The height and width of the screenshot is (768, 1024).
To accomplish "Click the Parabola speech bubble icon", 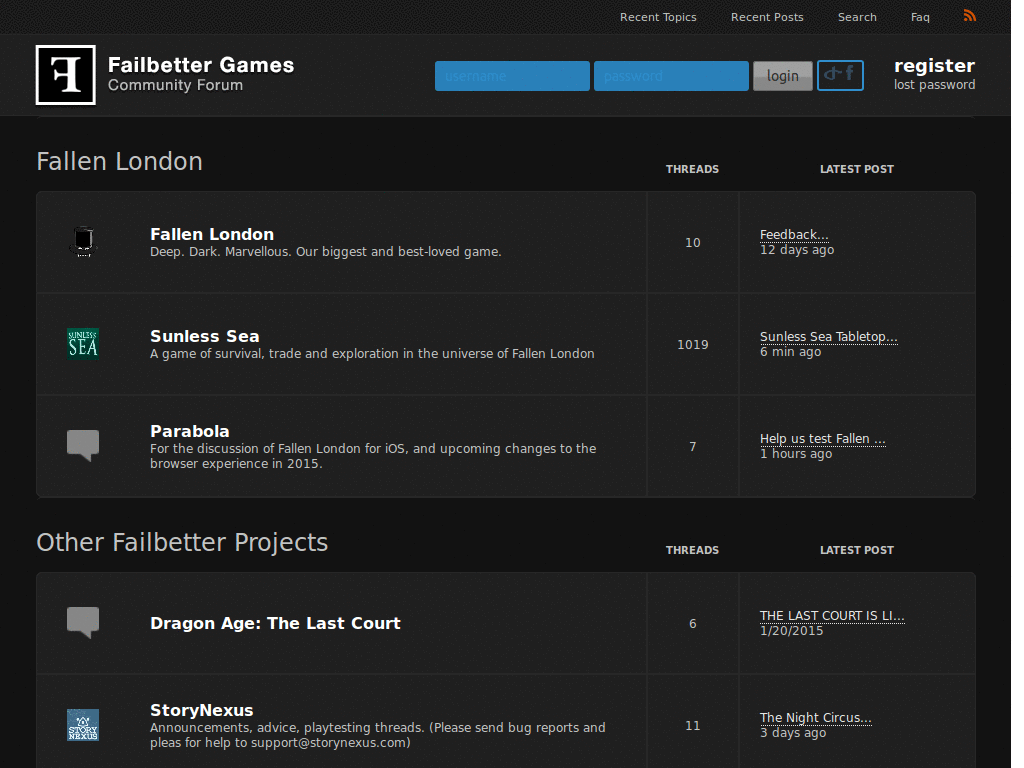I will [x=82, y=445].
